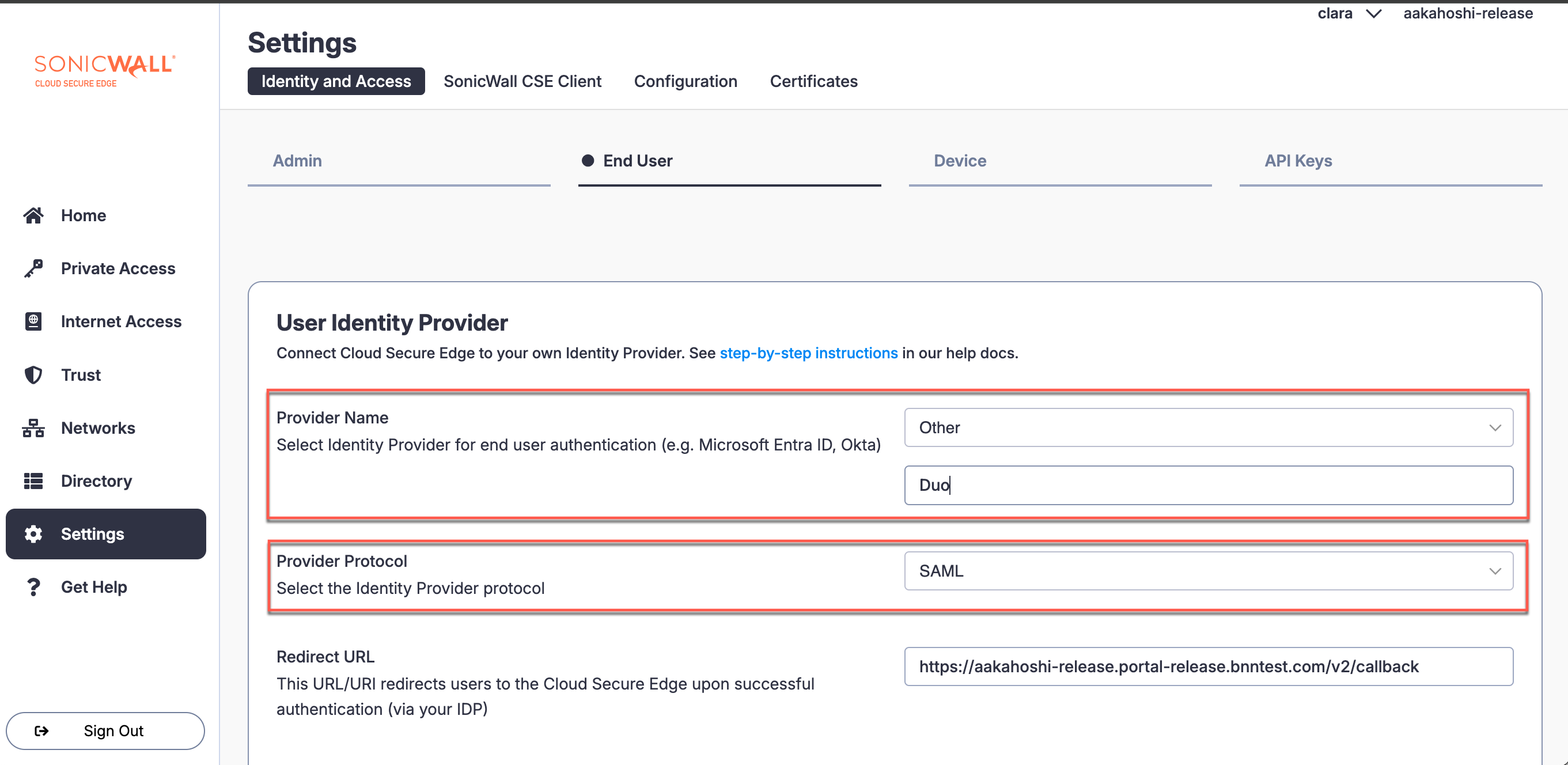Open the Provider Name dropdown showing Other
This screenshot has height=765, width=1568.
(x=1207, y=427)
